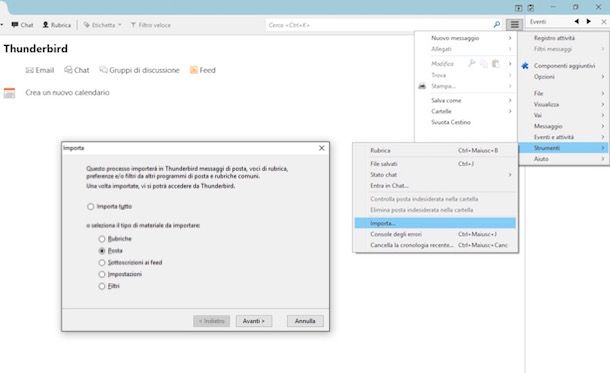Image resolution: width=610 pixels, height=373 pixels.
Task: Choose Rubrica in Strumenti submenu
Action: [435, 150]
